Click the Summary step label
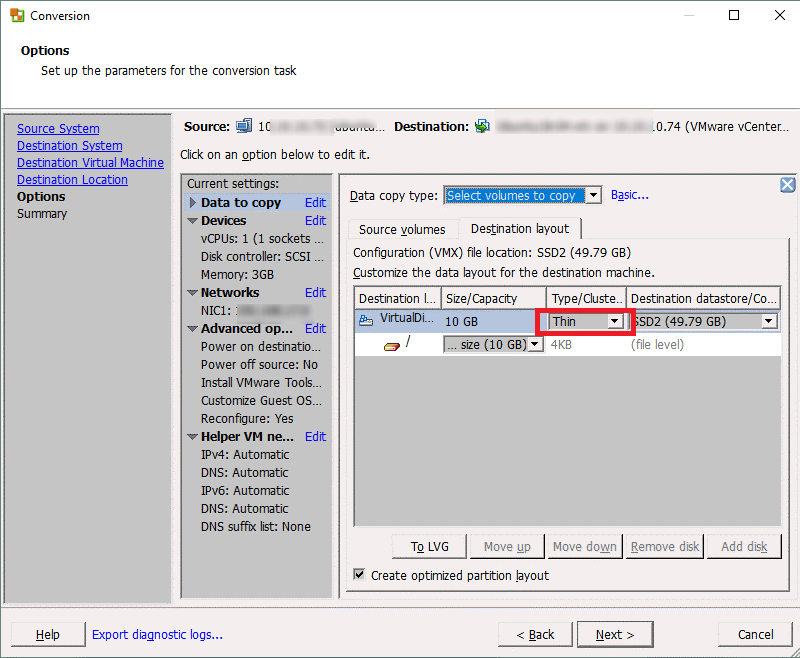 (42, 214)
